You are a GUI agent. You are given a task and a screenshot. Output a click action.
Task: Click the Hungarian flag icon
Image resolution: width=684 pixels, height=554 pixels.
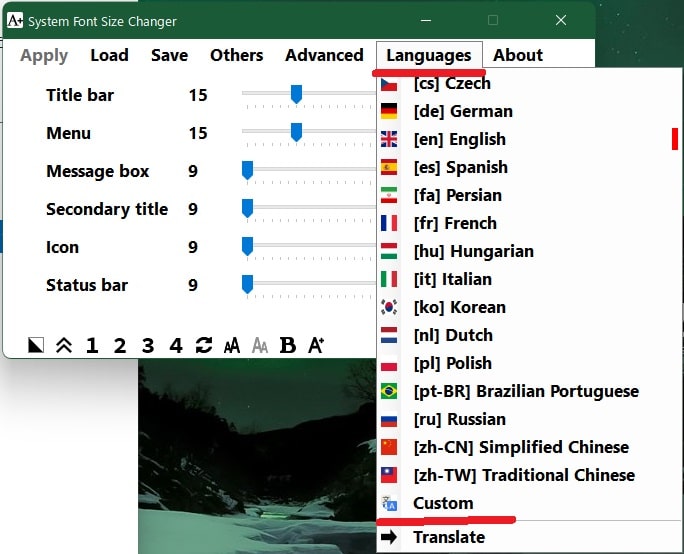pos(389,251)
